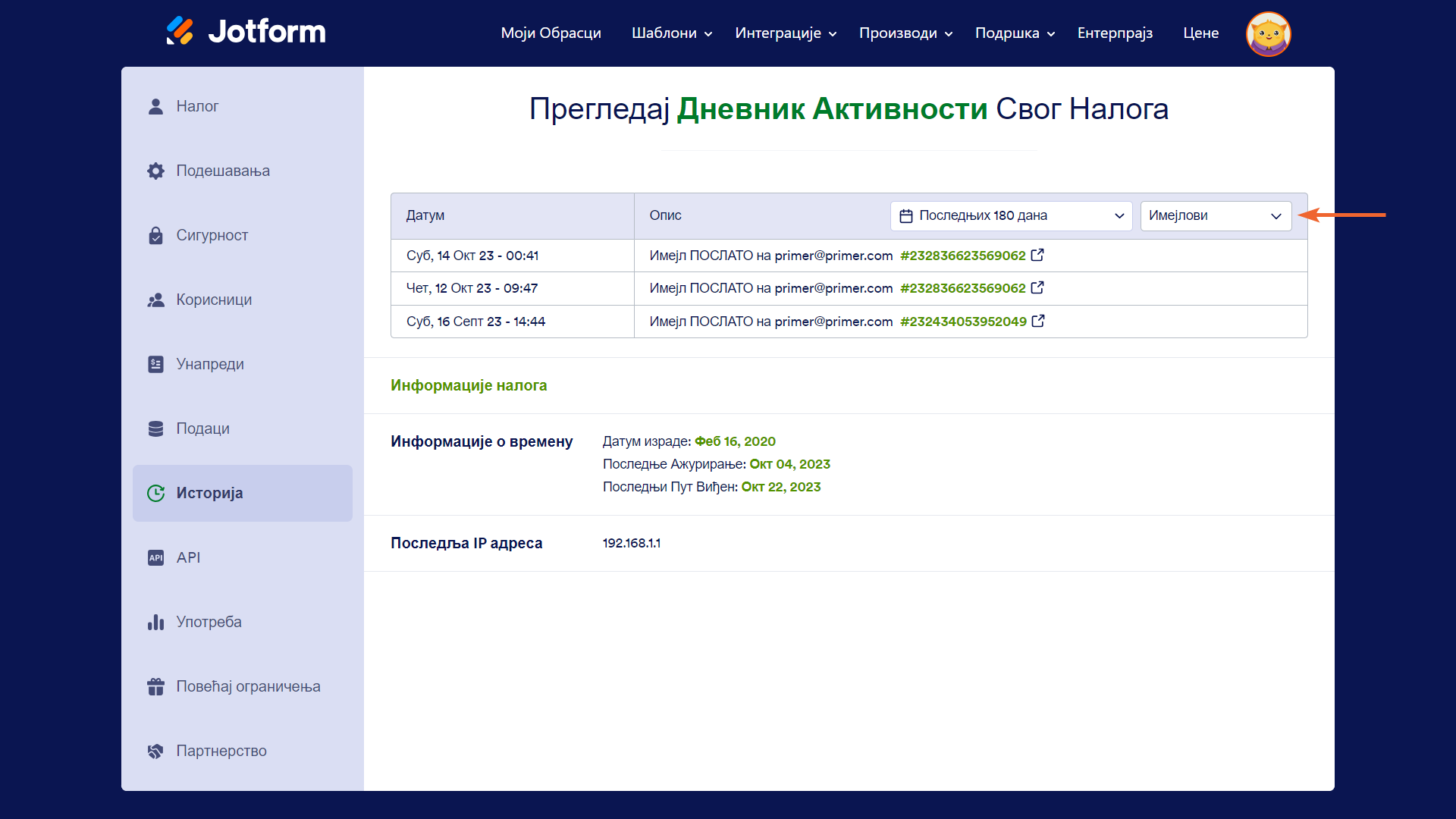Open submission link in 12 Окт row
The height and width of the screenshot is (819, 1456).
[x=962, y=288]
